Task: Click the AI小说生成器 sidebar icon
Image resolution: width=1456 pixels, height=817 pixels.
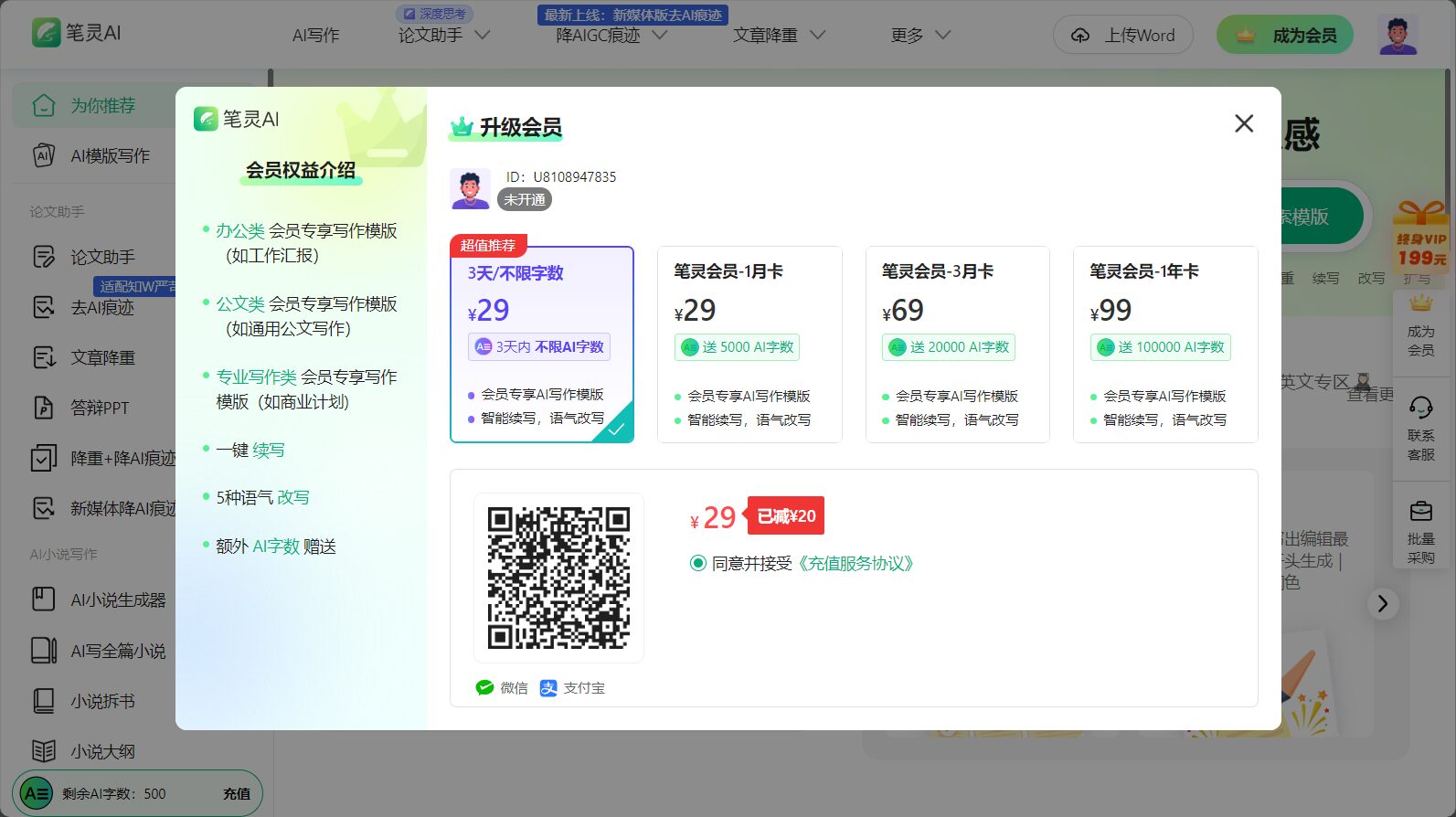Action: click(44, 599)
